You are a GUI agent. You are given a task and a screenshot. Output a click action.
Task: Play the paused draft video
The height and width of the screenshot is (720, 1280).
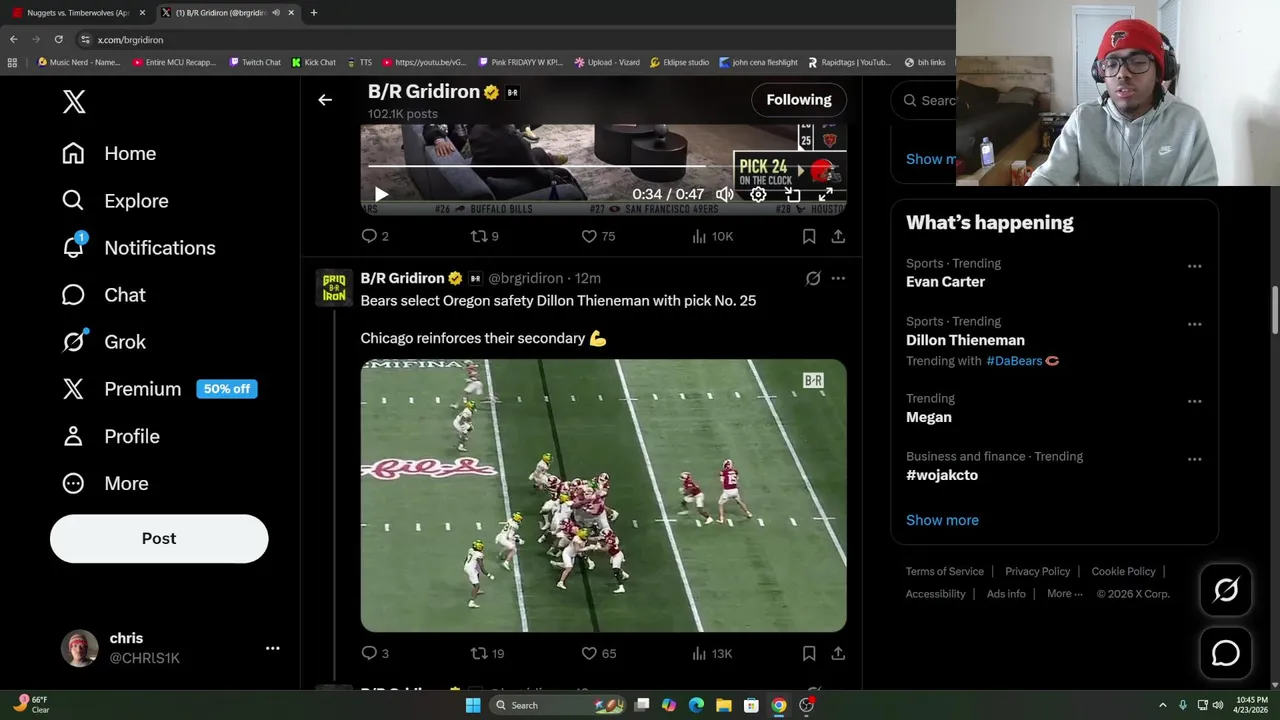[381, 194]
